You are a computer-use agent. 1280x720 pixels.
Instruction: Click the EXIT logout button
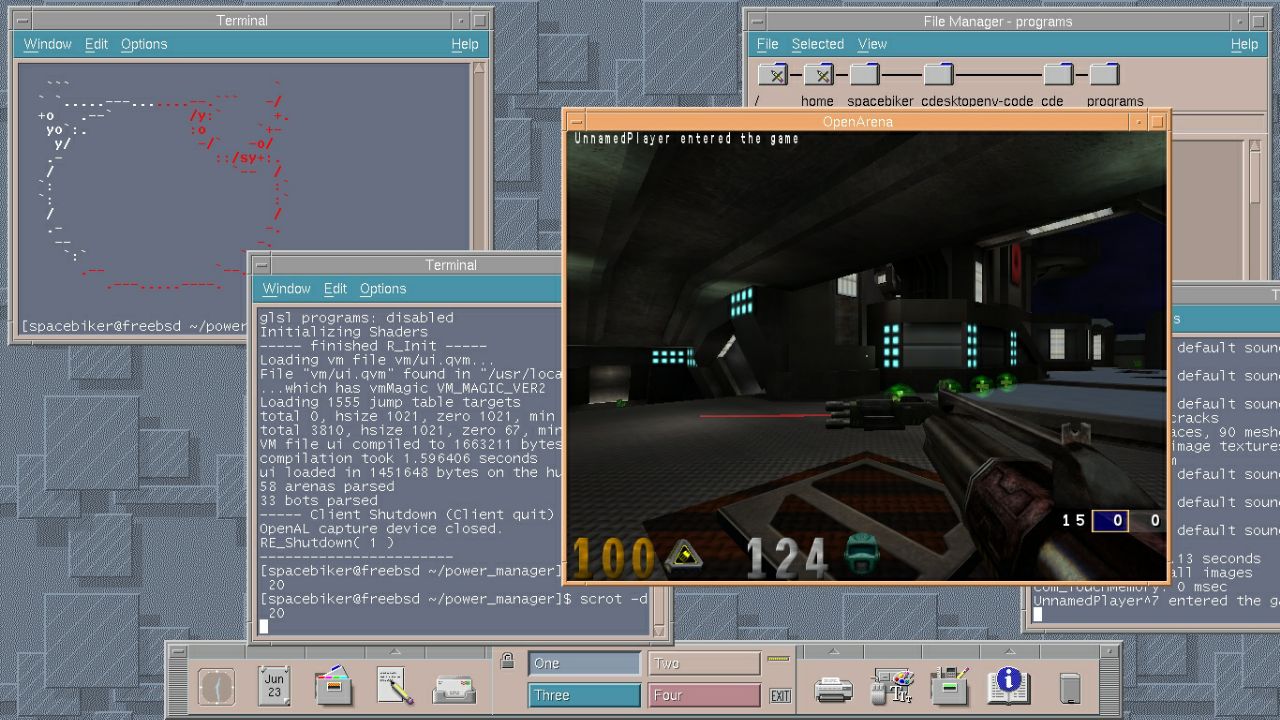(x=780, y=695)
